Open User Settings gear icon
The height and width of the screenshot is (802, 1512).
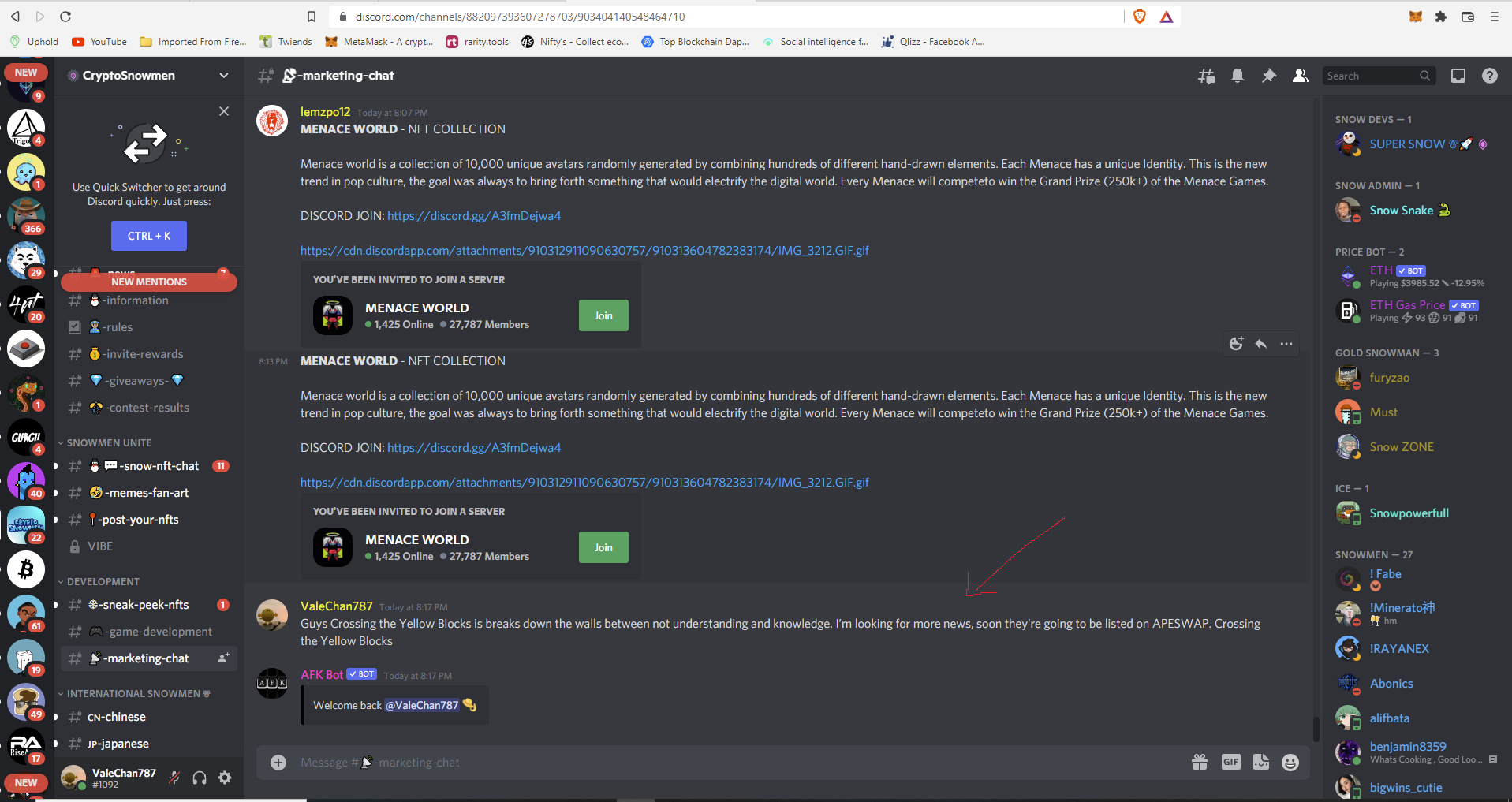(x=225, y=778)
